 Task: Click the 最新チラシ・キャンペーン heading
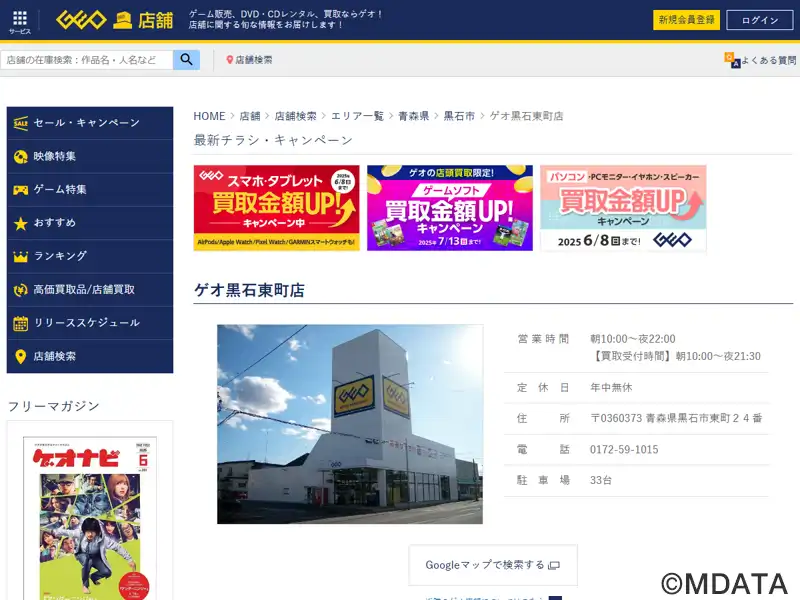[x=273, y=140]
